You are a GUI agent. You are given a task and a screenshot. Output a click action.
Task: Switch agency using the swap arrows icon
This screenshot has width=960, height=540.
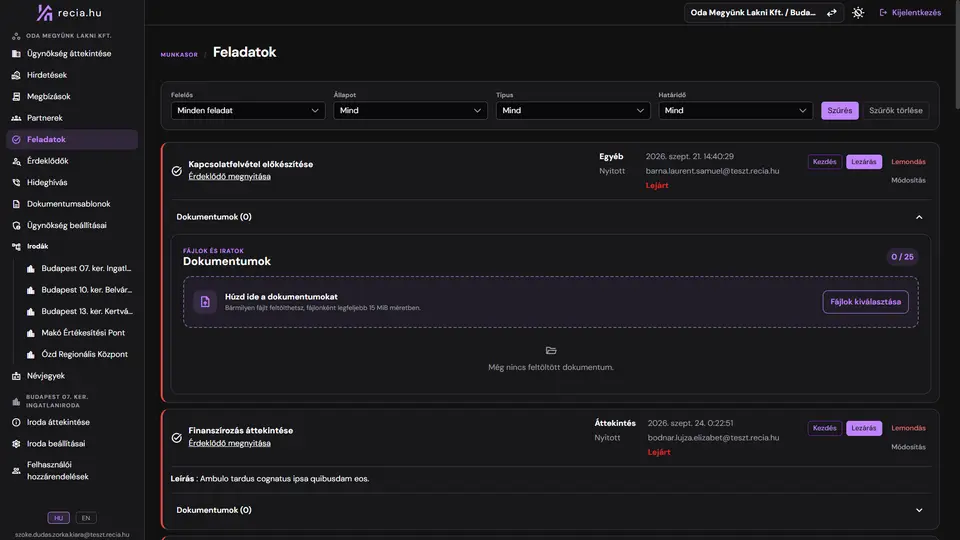click(831, 13)
